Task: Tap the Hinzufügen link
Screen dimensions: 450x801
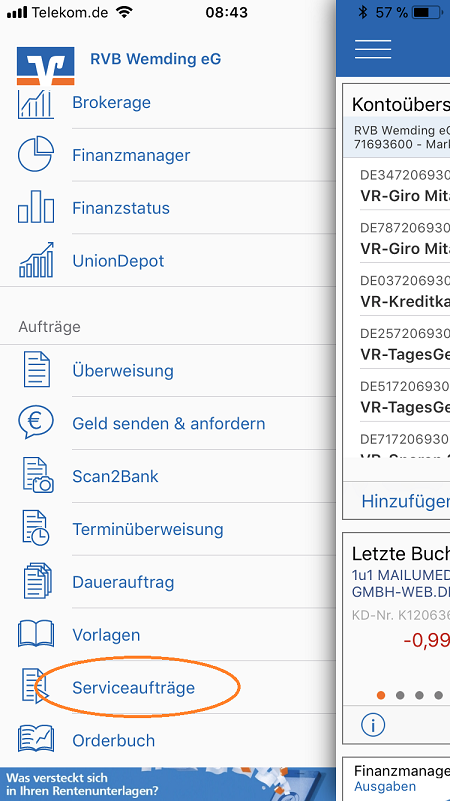Action: [x=406, y=501]
